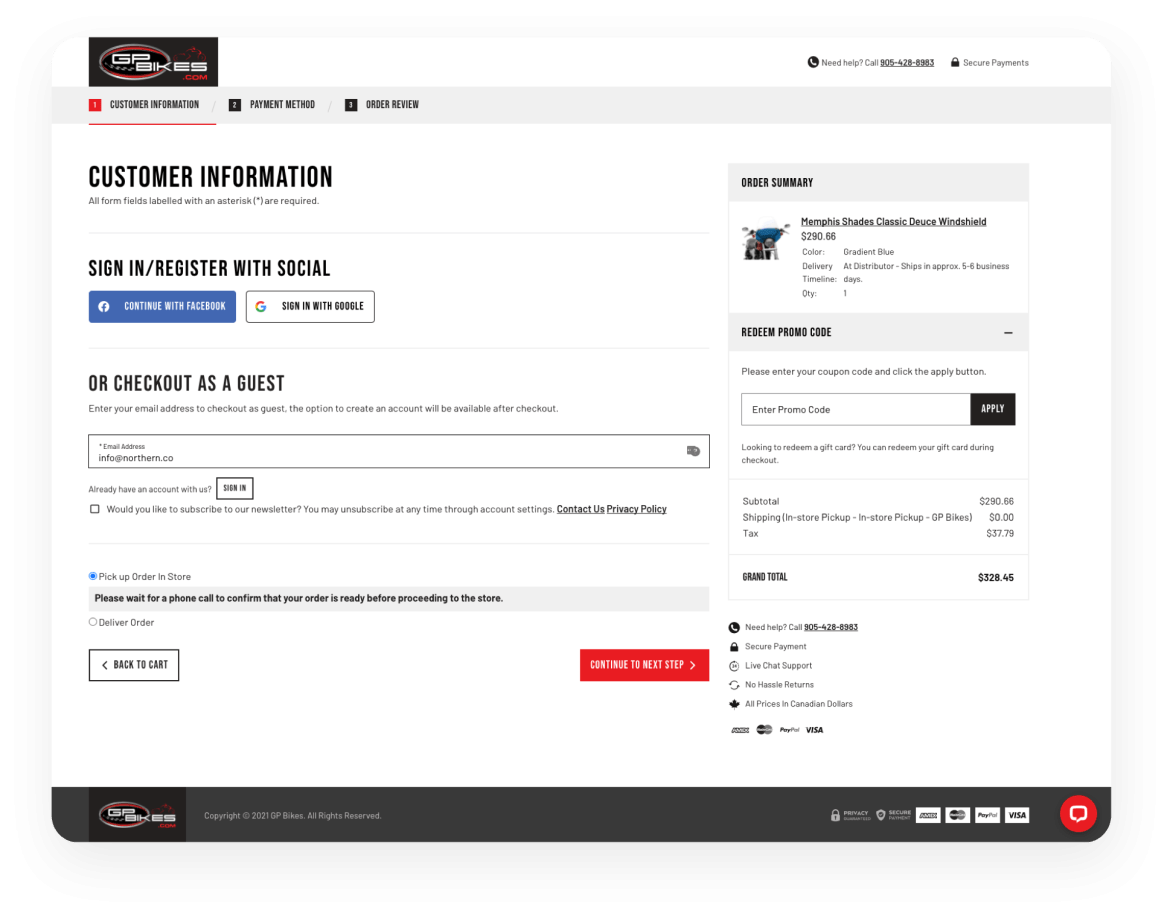Click the Continue With Facebook button

click(x=162, y=306)
